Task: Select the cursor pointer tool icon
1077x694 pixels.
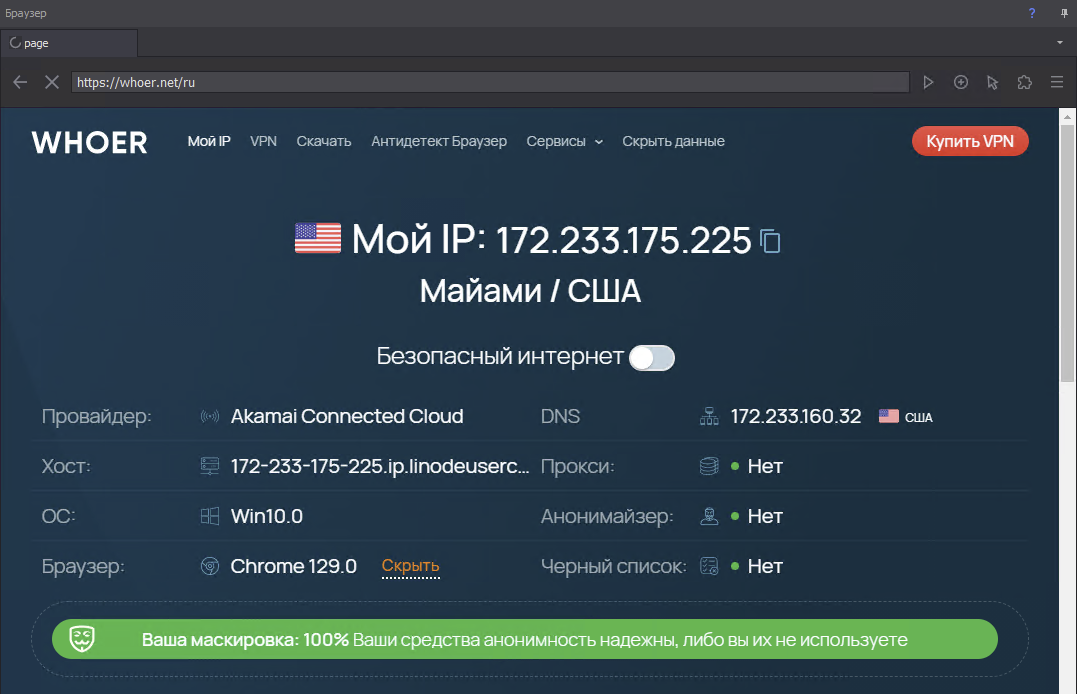Action: coord(992,82)
